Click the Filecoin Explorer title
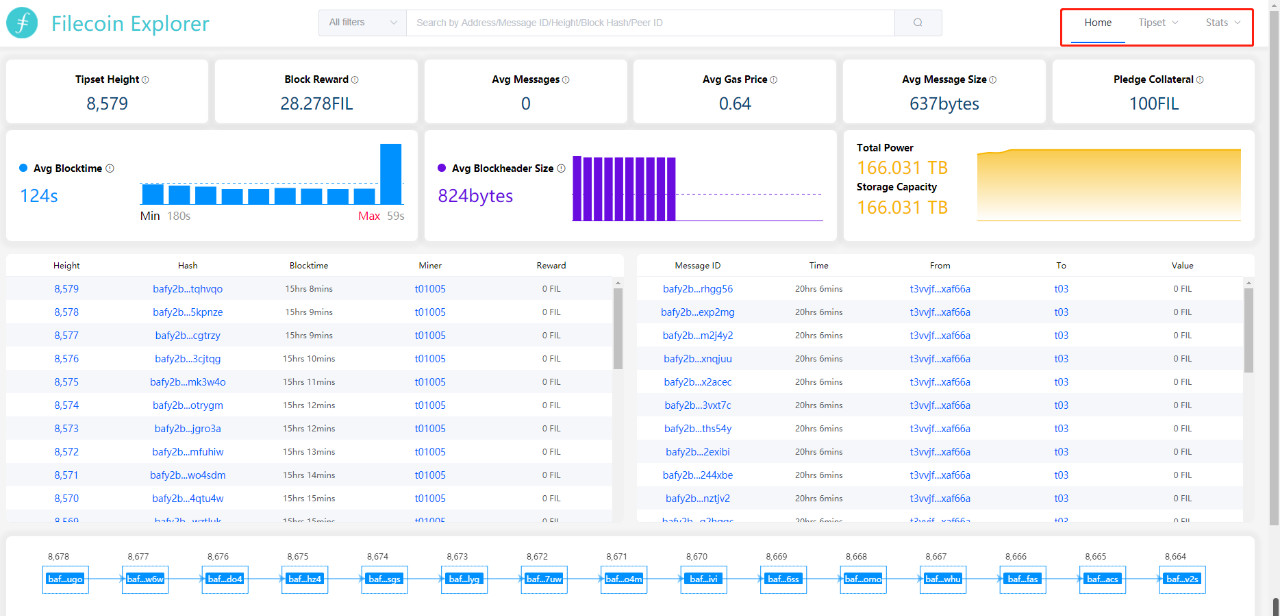Viewport: 1280px width, 616px height. coord(131,23)
